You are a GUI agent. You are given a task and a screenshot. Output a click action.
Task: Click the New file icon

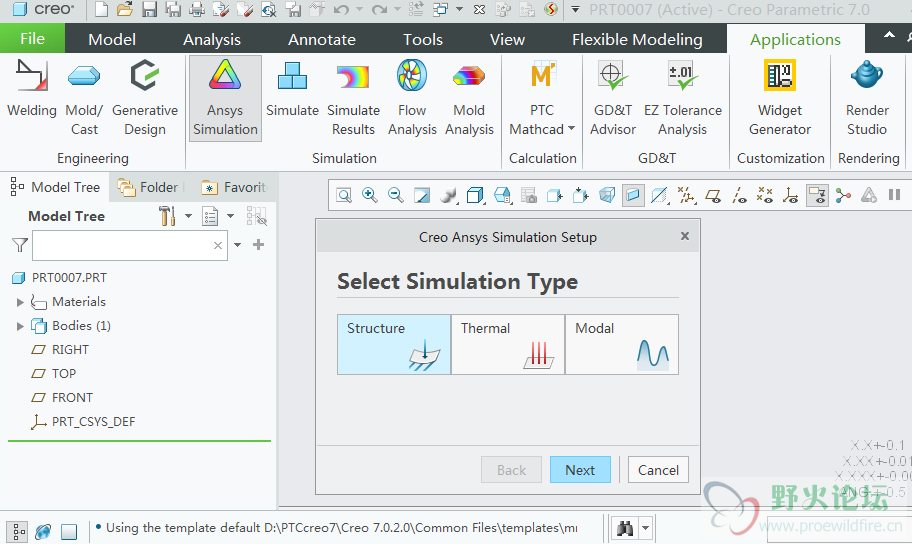[101, 9]
